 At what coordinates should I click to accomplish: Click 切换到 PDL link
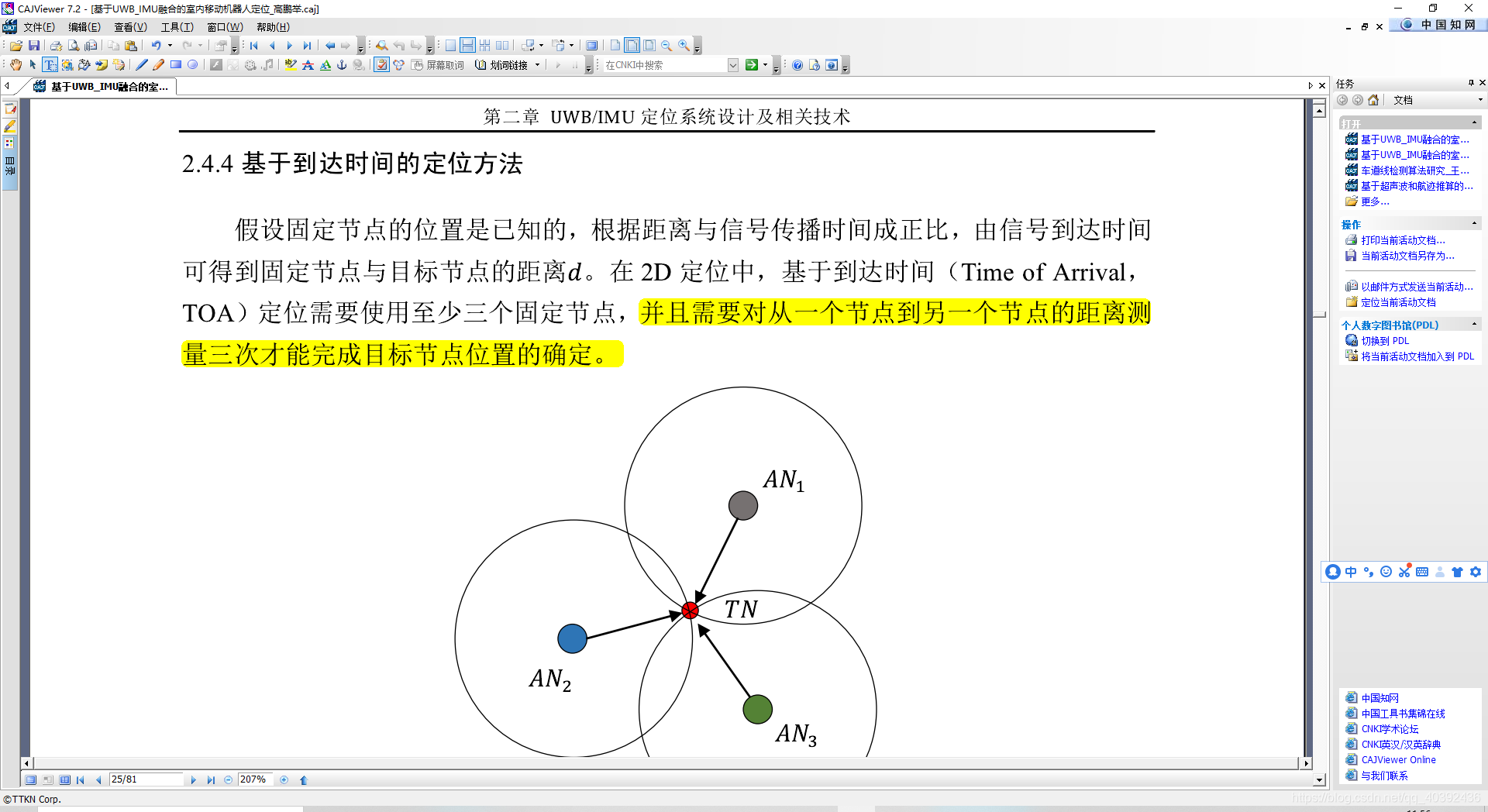pos(1385,341)
